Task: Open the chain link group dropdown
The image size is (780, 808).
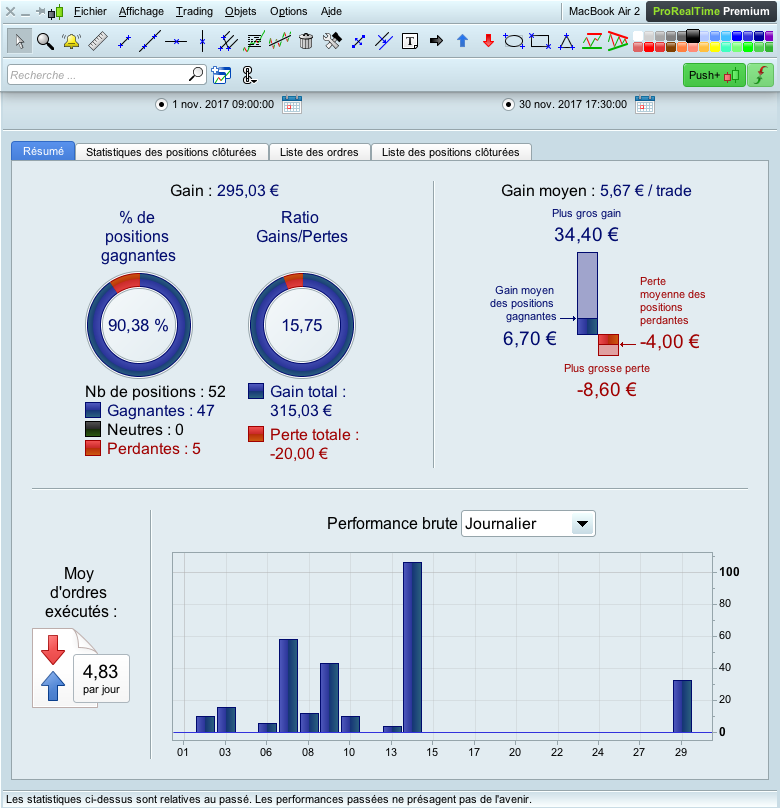Action: (x=249, y=75)
